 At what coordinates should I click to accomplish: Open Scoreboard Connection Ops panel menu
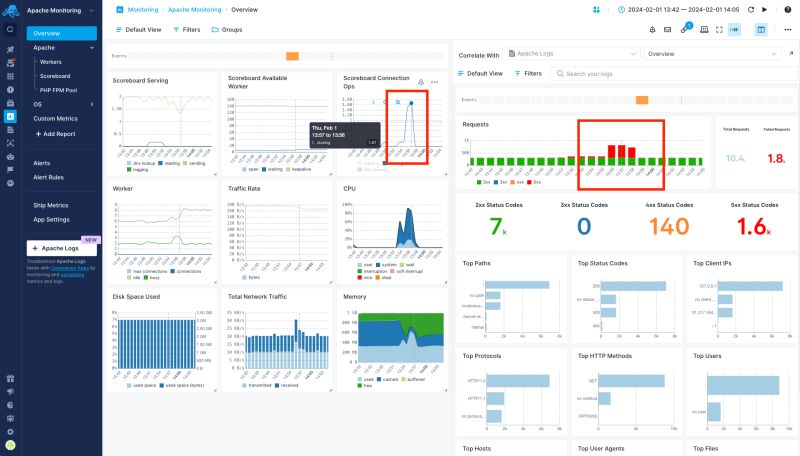(434, 82)
